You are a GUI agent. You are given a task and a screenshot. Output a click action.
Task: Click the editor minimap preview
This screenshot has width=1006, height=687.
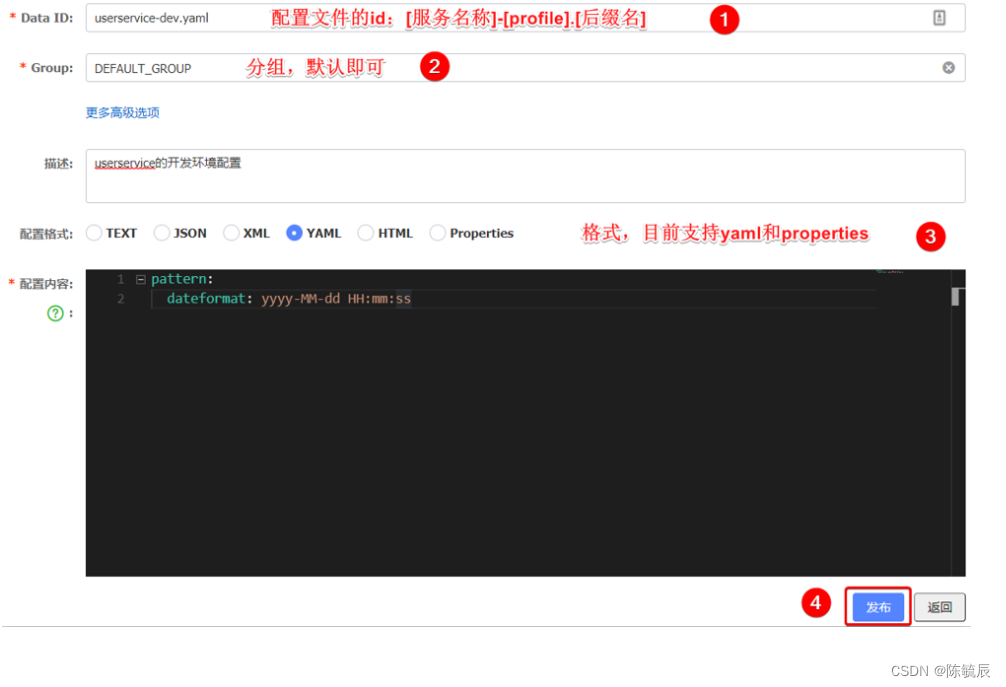pos(889,272)
